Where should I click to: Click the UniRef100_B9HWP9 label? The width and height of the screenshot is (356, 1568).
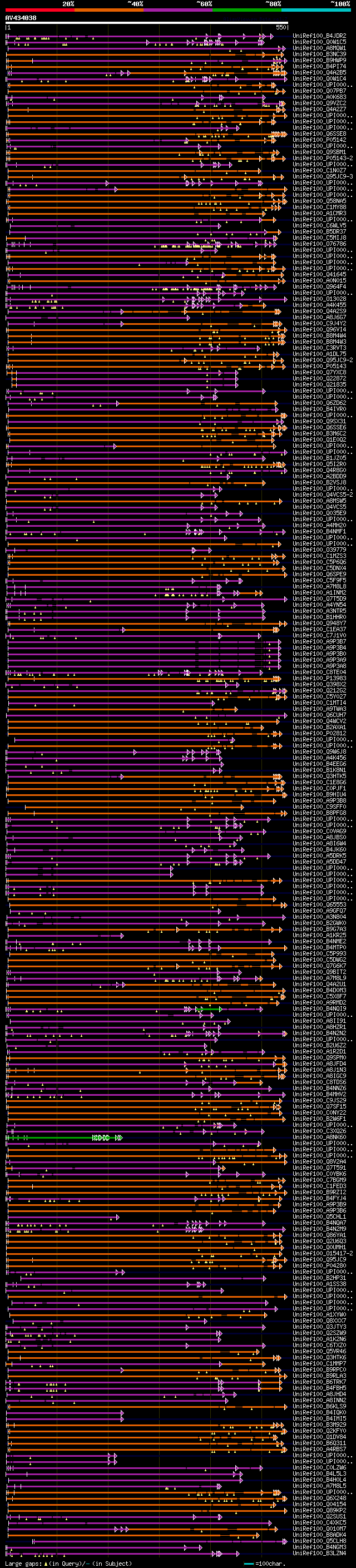[319, 60]
